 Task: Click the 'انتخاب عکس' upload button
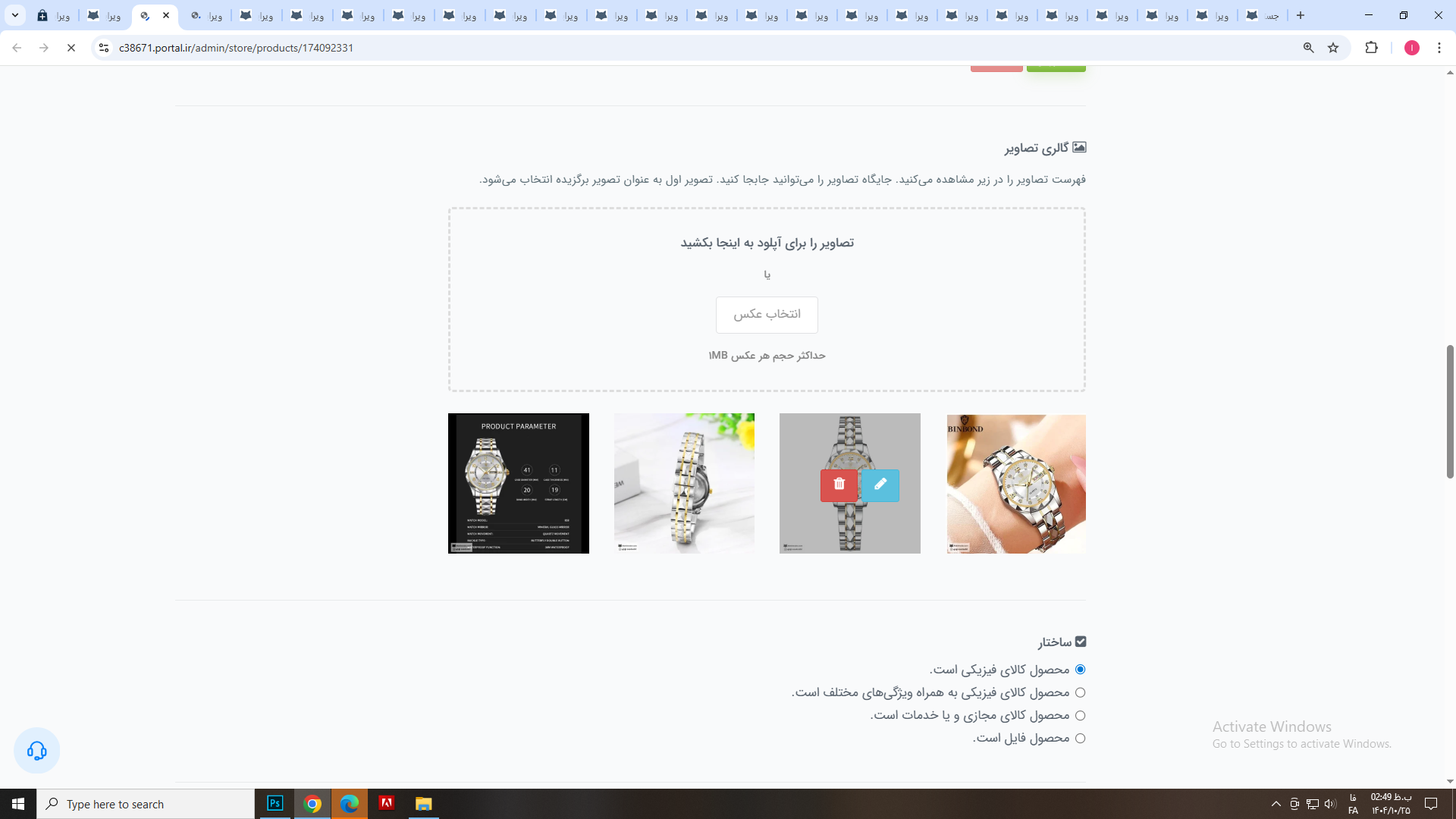tap(767, 315)
